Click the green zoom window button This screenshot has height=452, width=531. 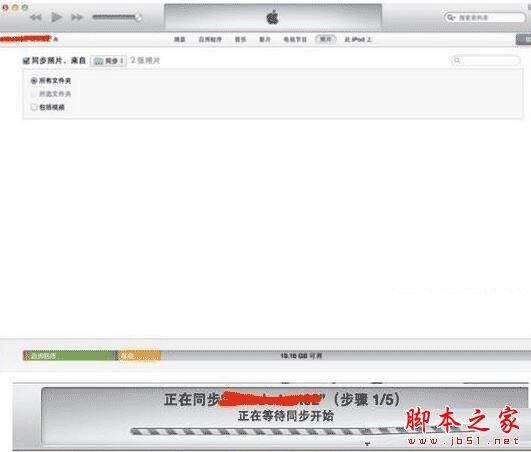25,7
